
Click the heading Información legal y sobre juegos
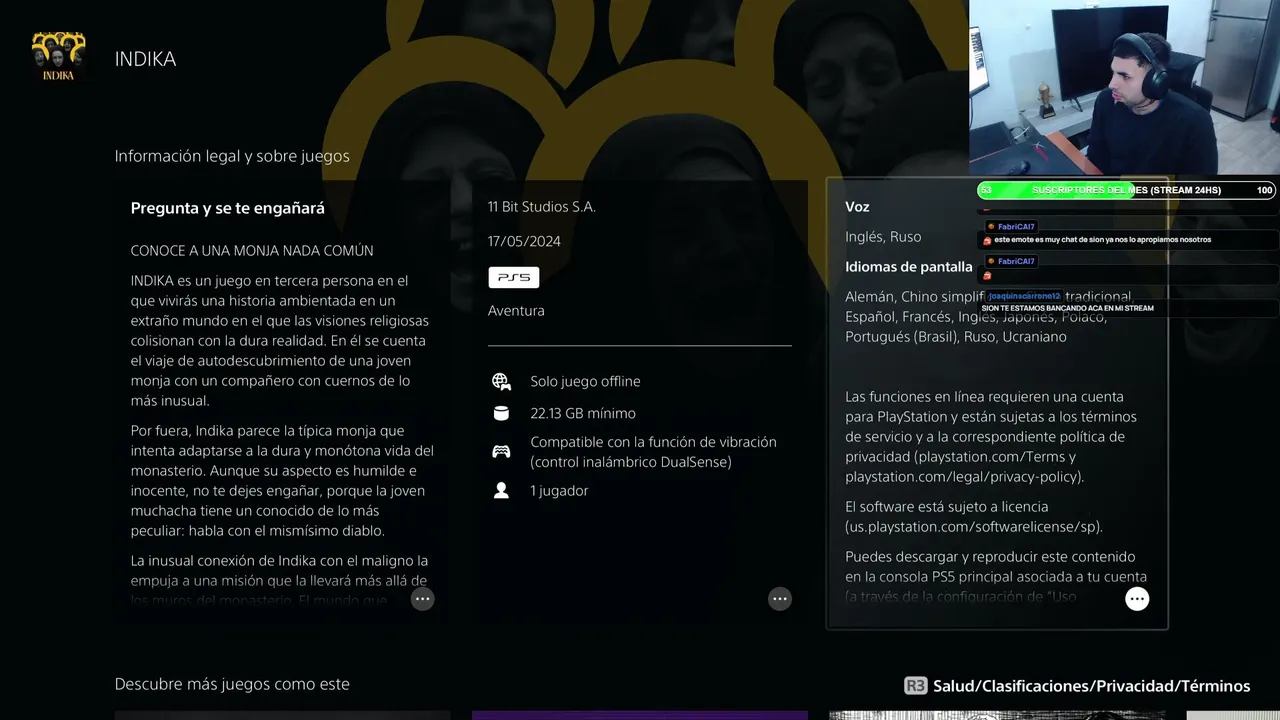point(232,156)
